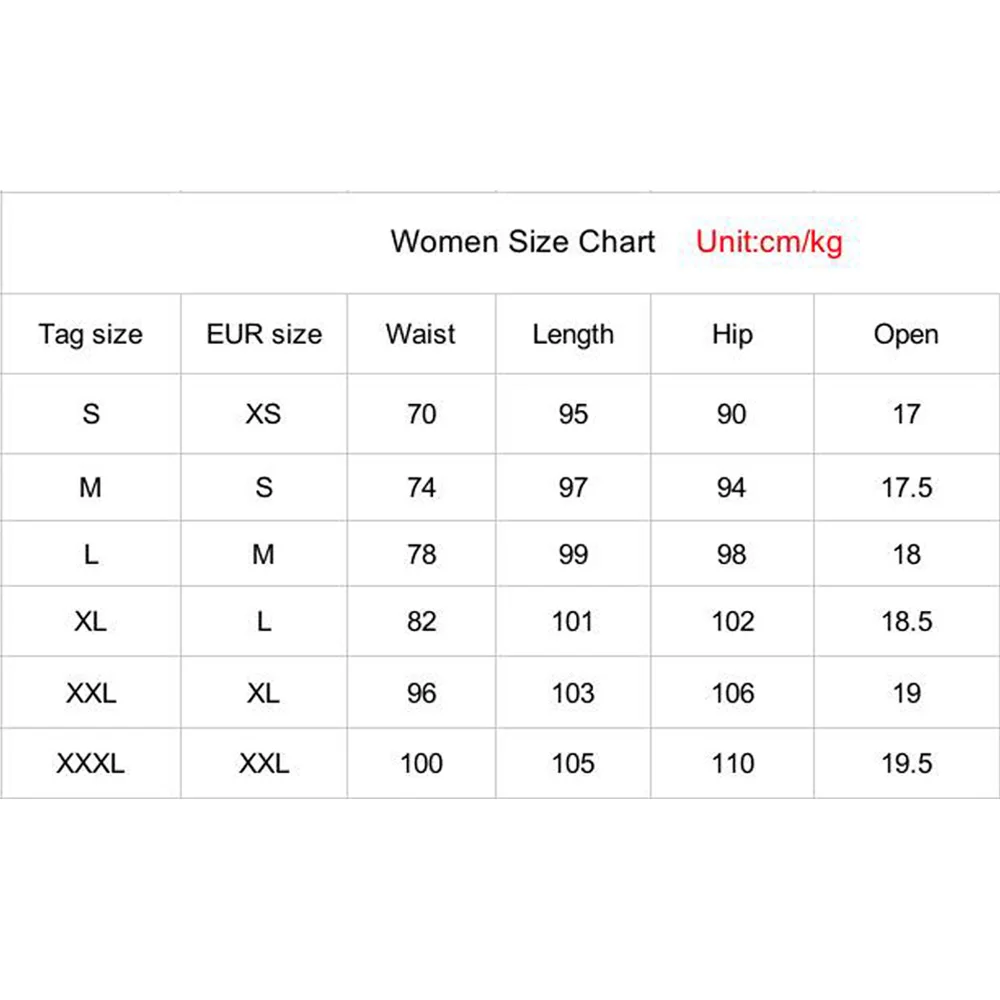Click the open value 18.5

click(x=906, y=622)
